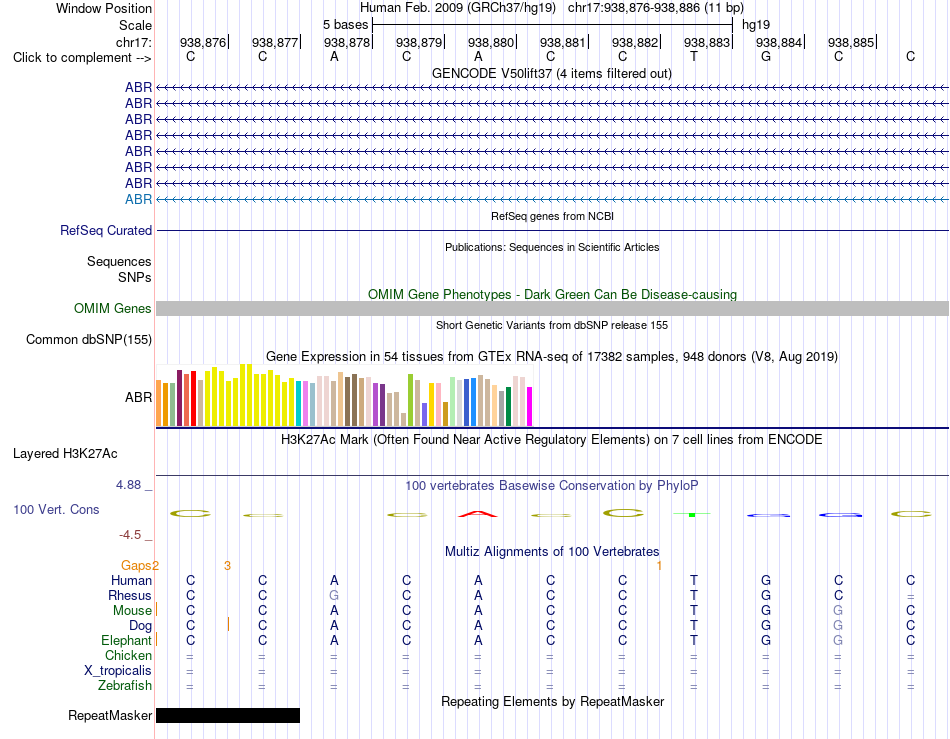Screen dimensions: 950x739
Task: Select the Dog species label
Action: point(140,626)
